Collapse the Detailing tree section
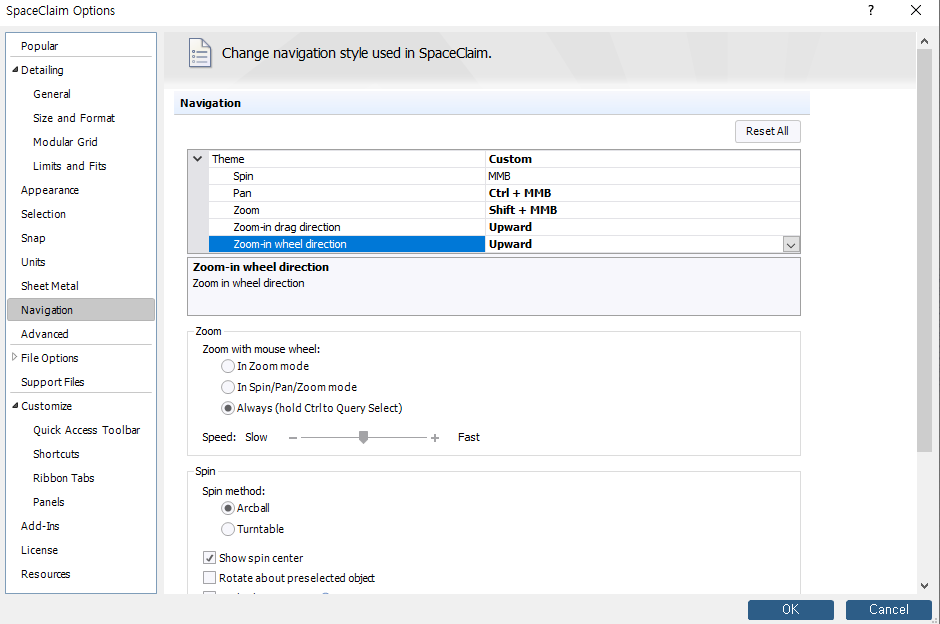This screenshot has height=624, width=940. [15, 70]
